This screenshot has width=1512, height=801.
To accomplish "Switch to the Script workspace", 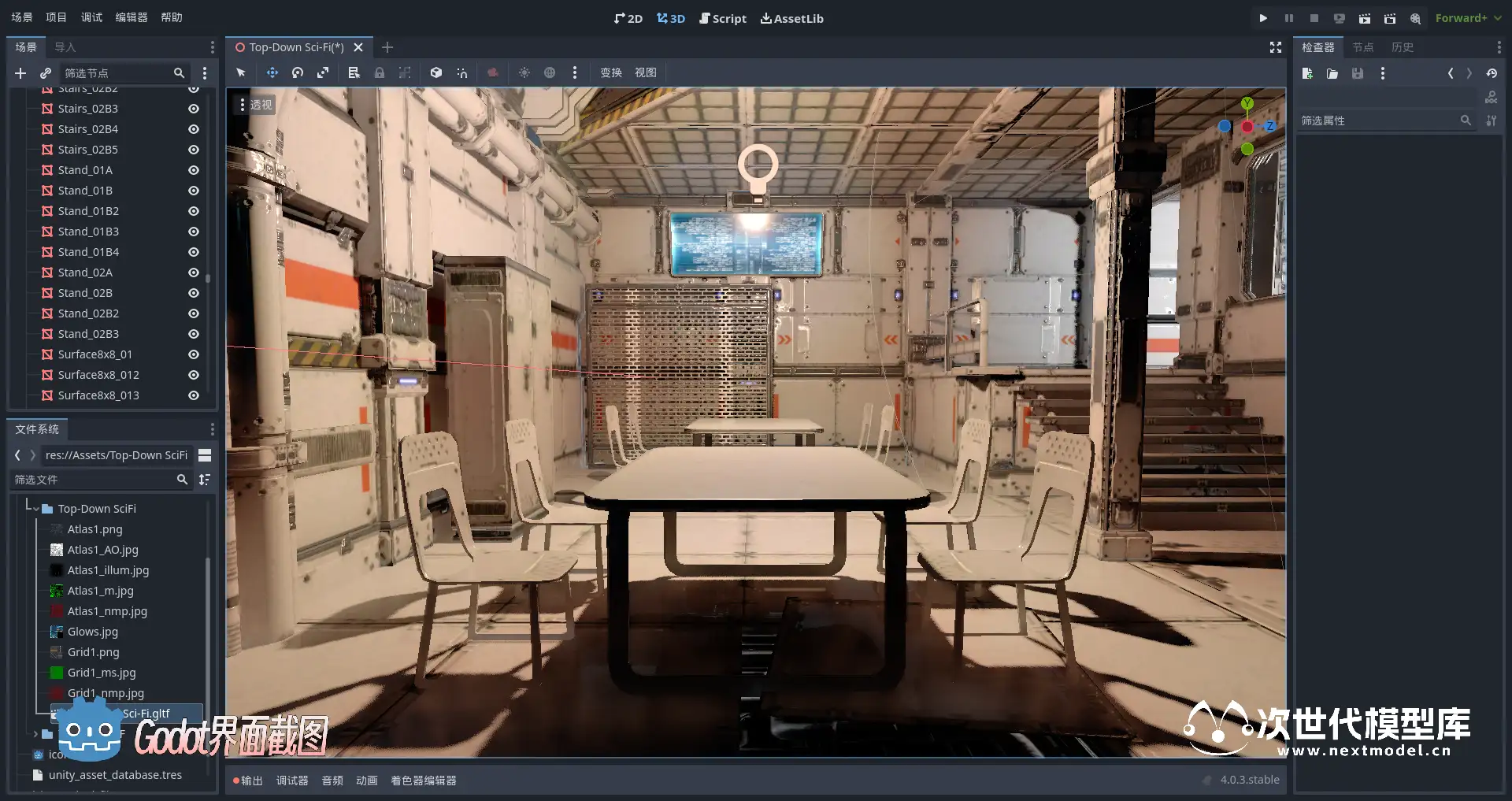I will (723, 18).
